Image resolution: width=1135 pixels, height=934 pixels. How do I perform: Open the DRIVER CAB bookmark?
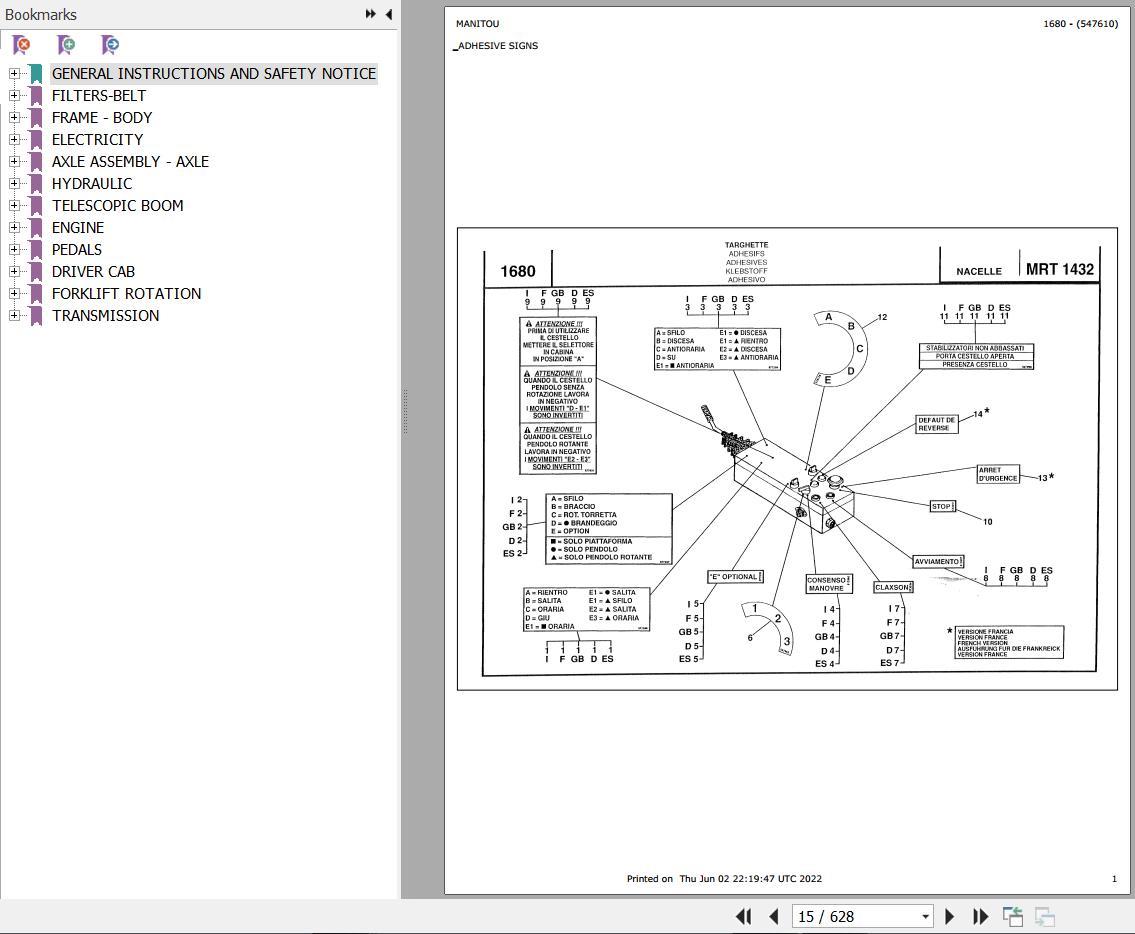(x=93, y=272)
